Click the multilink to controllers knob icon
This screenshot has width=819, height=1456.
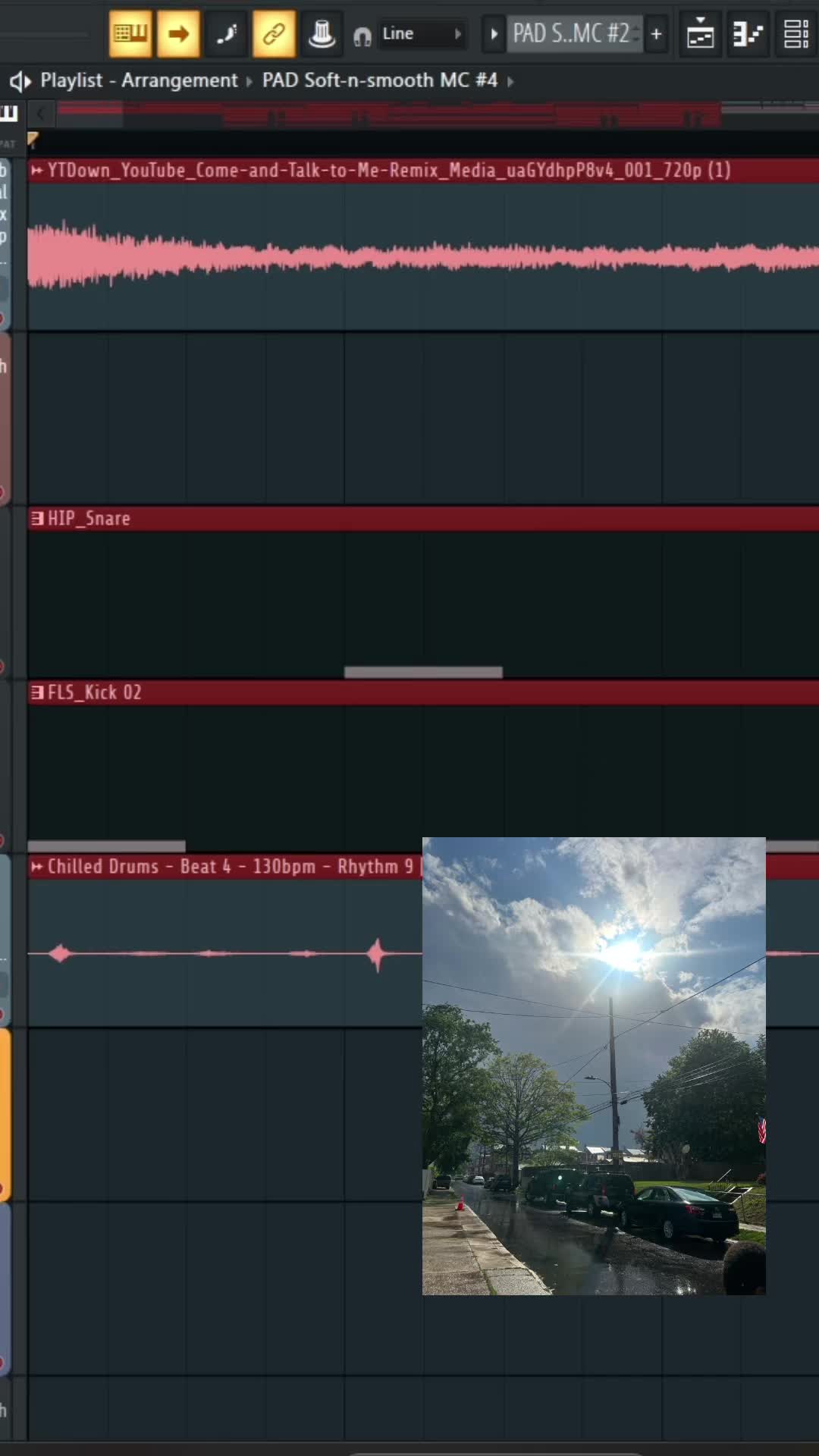(x=322, y=33)
